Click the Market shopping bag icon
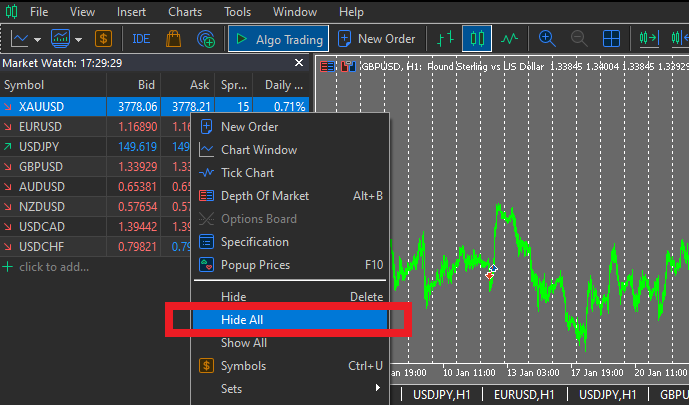 tap(173, 39)
